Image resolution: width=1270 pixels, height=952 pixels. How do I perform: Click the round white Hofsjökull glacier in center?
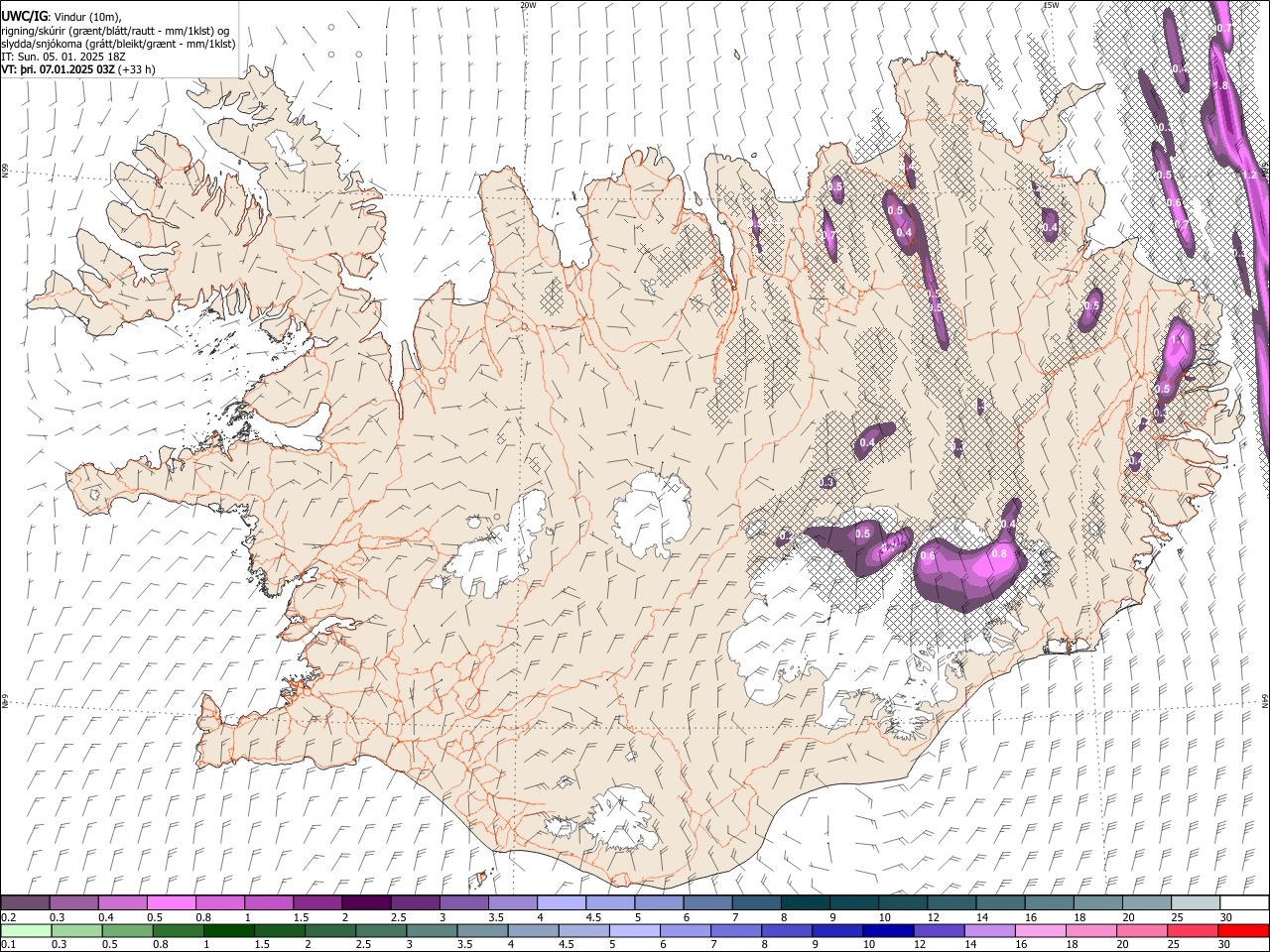pyautogui.click(x=652, y=514)
